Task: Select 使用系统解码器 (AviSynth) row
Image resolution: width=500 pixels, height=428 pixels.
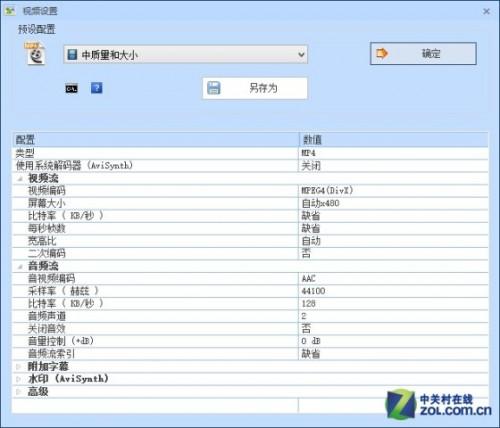Action: [250, 166]
